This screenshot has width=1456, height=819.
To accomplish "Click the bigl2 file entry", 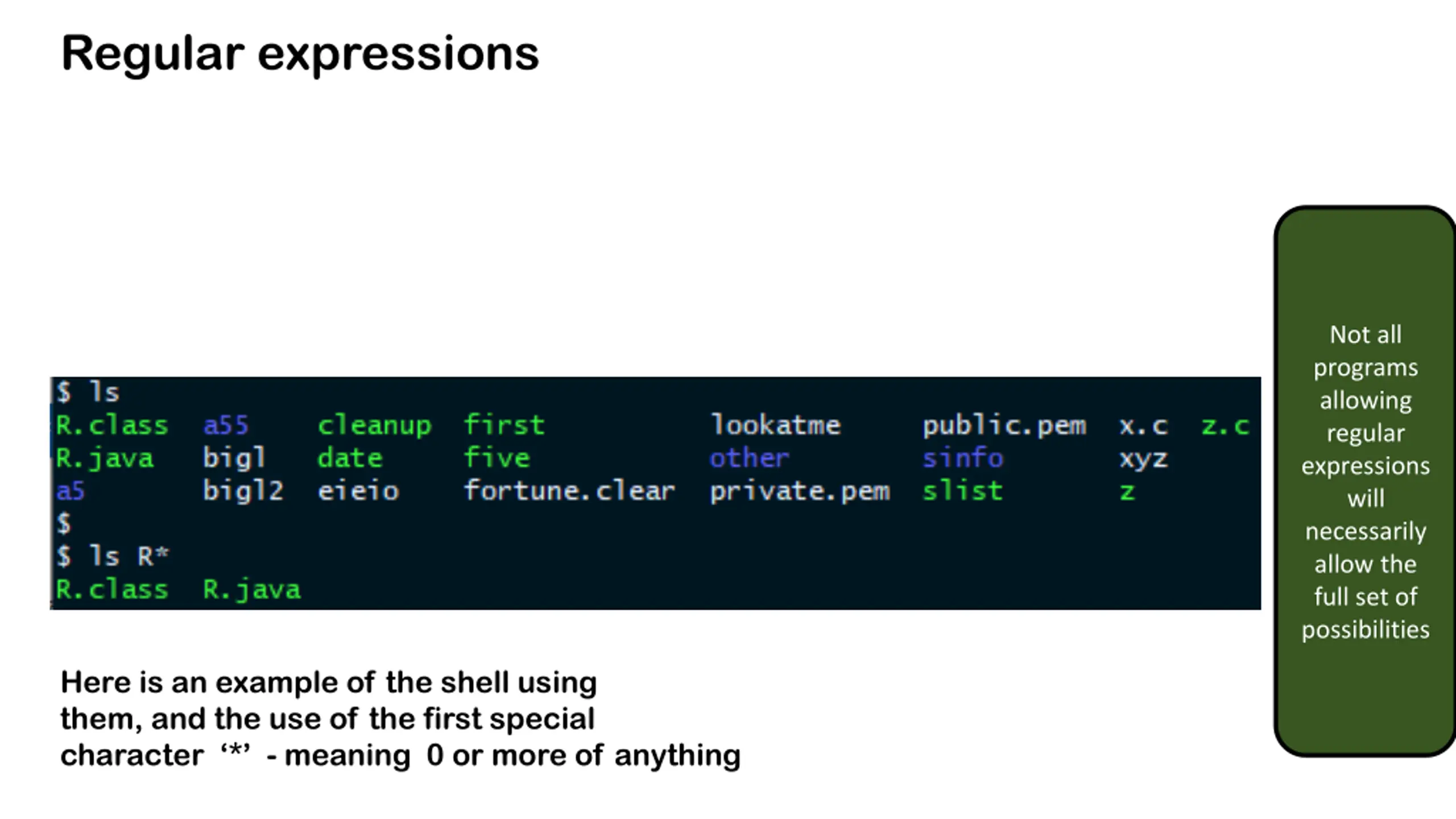I will click(x=243, y=491).
